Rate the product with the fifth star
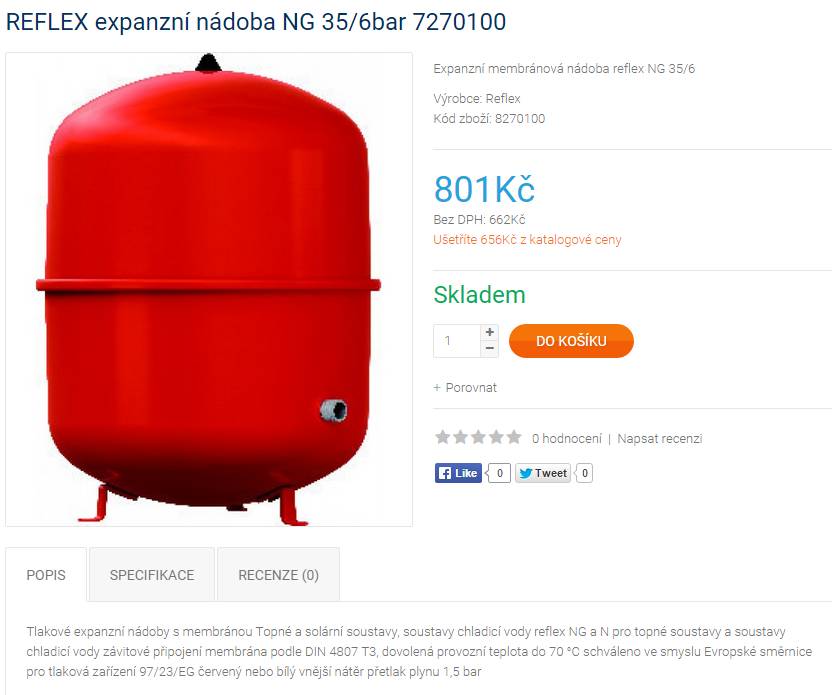The height and width of the screenshot is (695, 832). click(x=514, y=438)
